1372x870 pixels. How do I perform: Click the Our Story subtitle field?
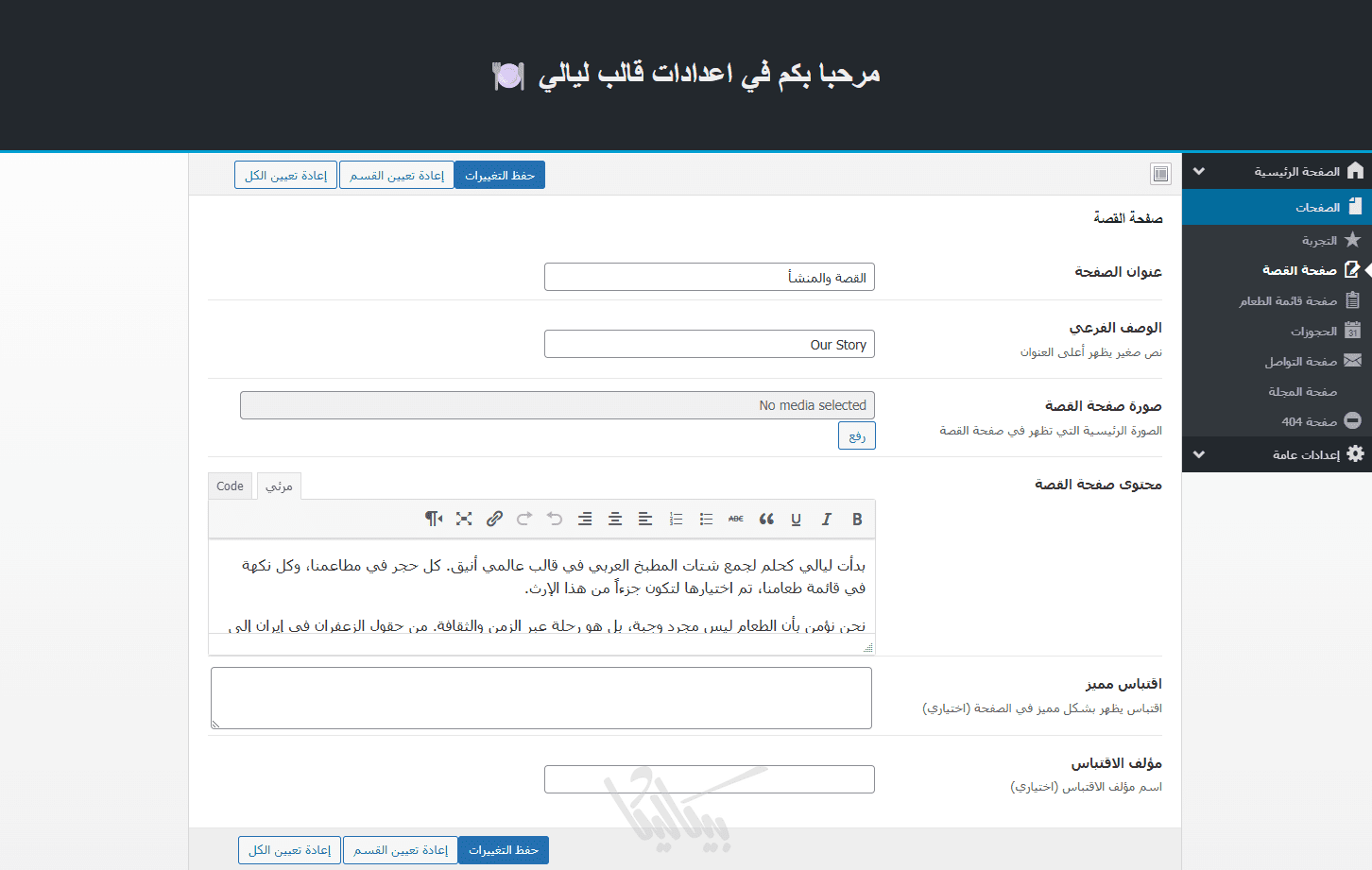tap(709, 345)
